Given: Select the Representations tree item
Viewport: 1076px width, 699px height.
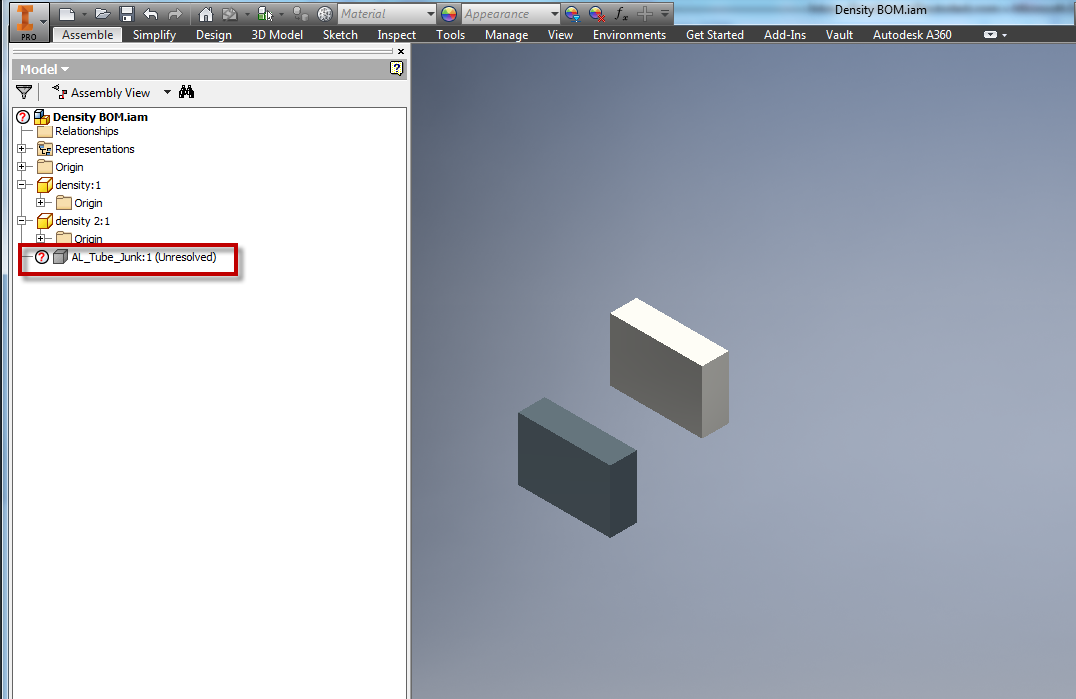Looking at the screenshot, I should 95,149.
